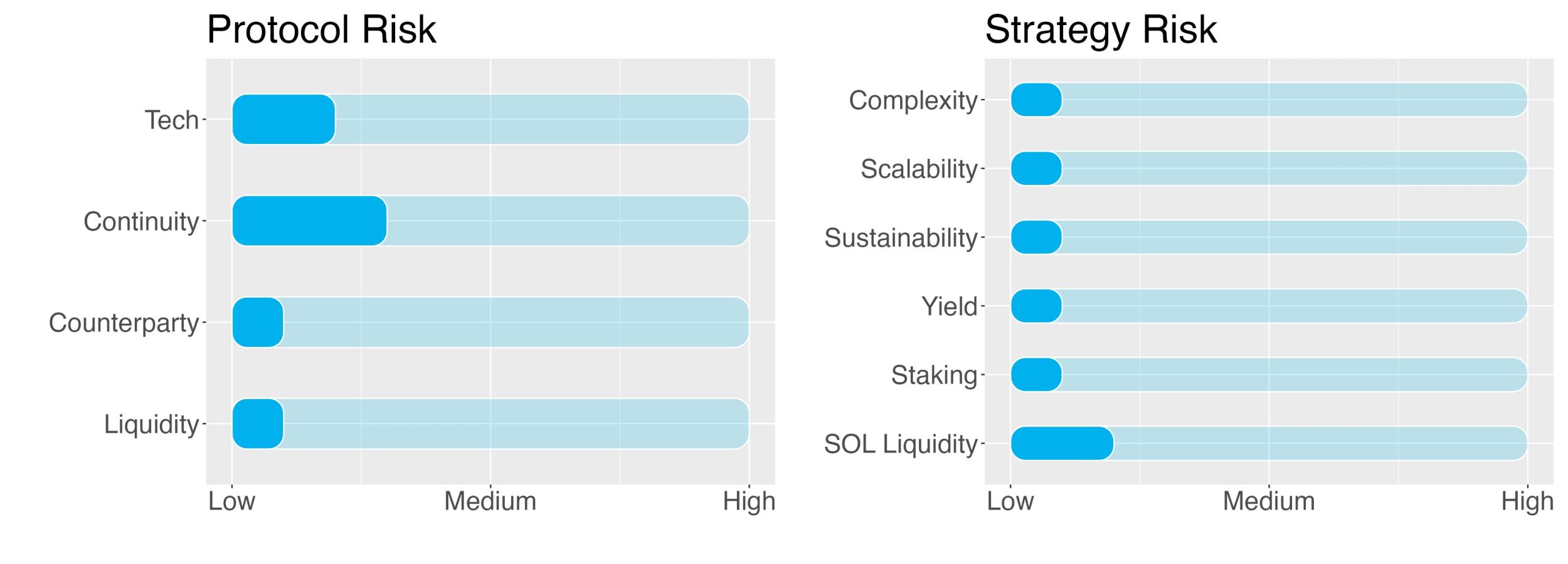Click the Complexity axis label

[913, 100]
